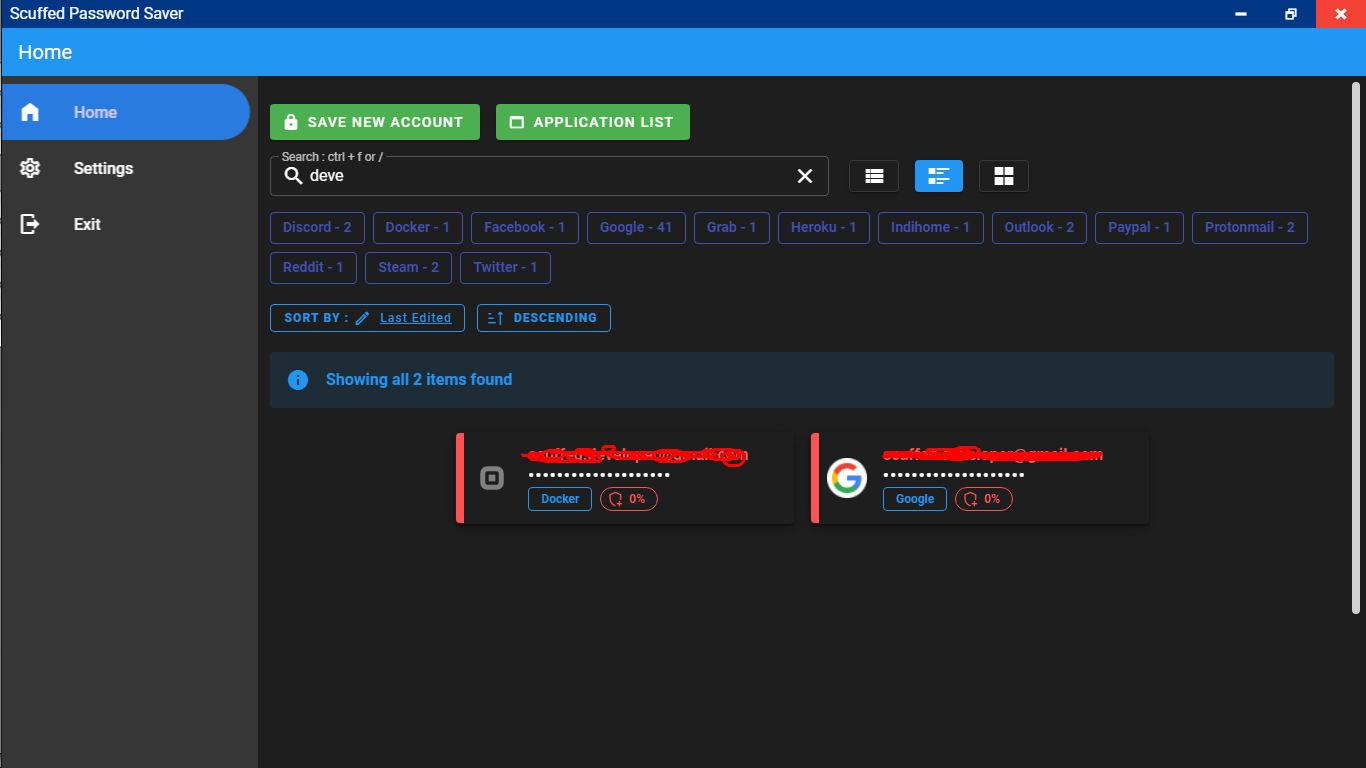Open Settings from the sidebar
1366x768 pixels.
(x=125, y=168)
